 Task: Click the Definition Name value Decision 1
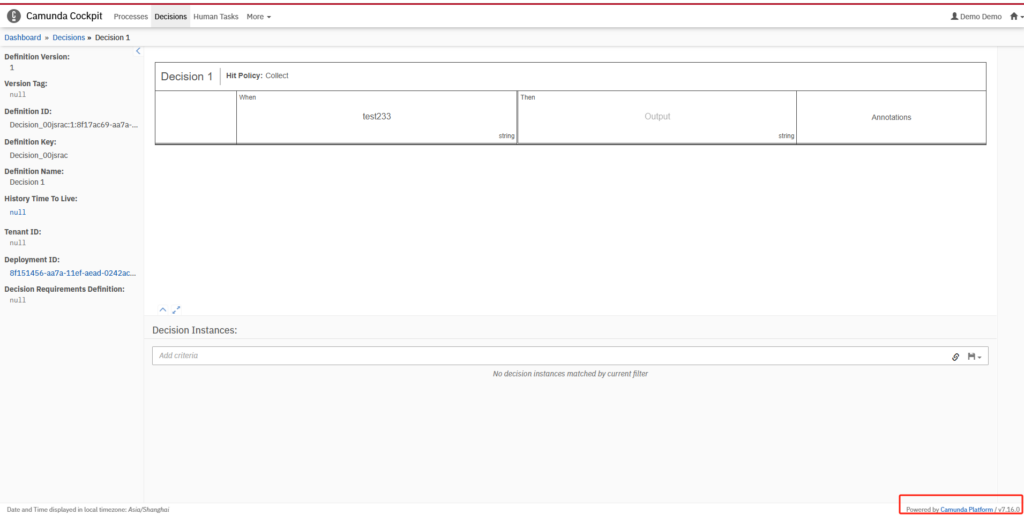tap(27, 182)
